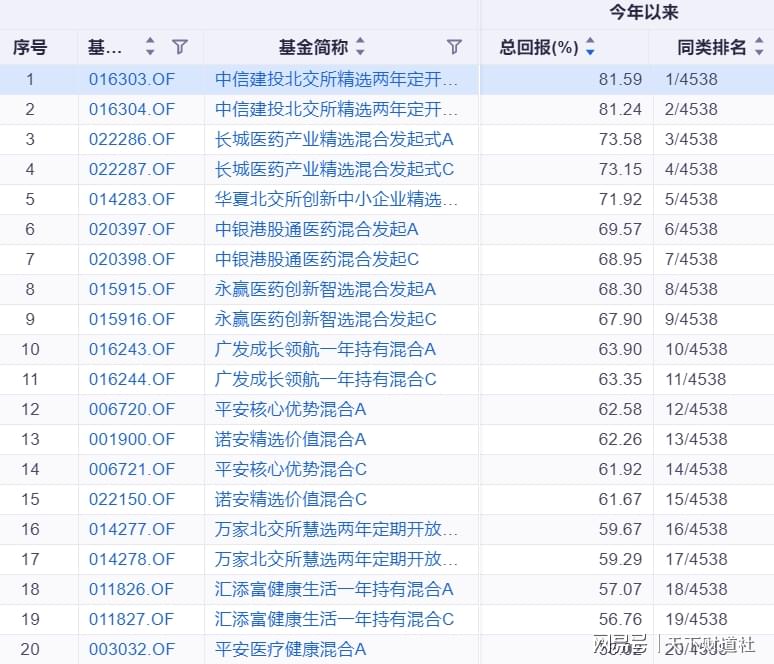The height and width of the screenshot is (664, 774).
Task: Open fund 华夏北交所创新中小企业精选
Action: (336, 199)
